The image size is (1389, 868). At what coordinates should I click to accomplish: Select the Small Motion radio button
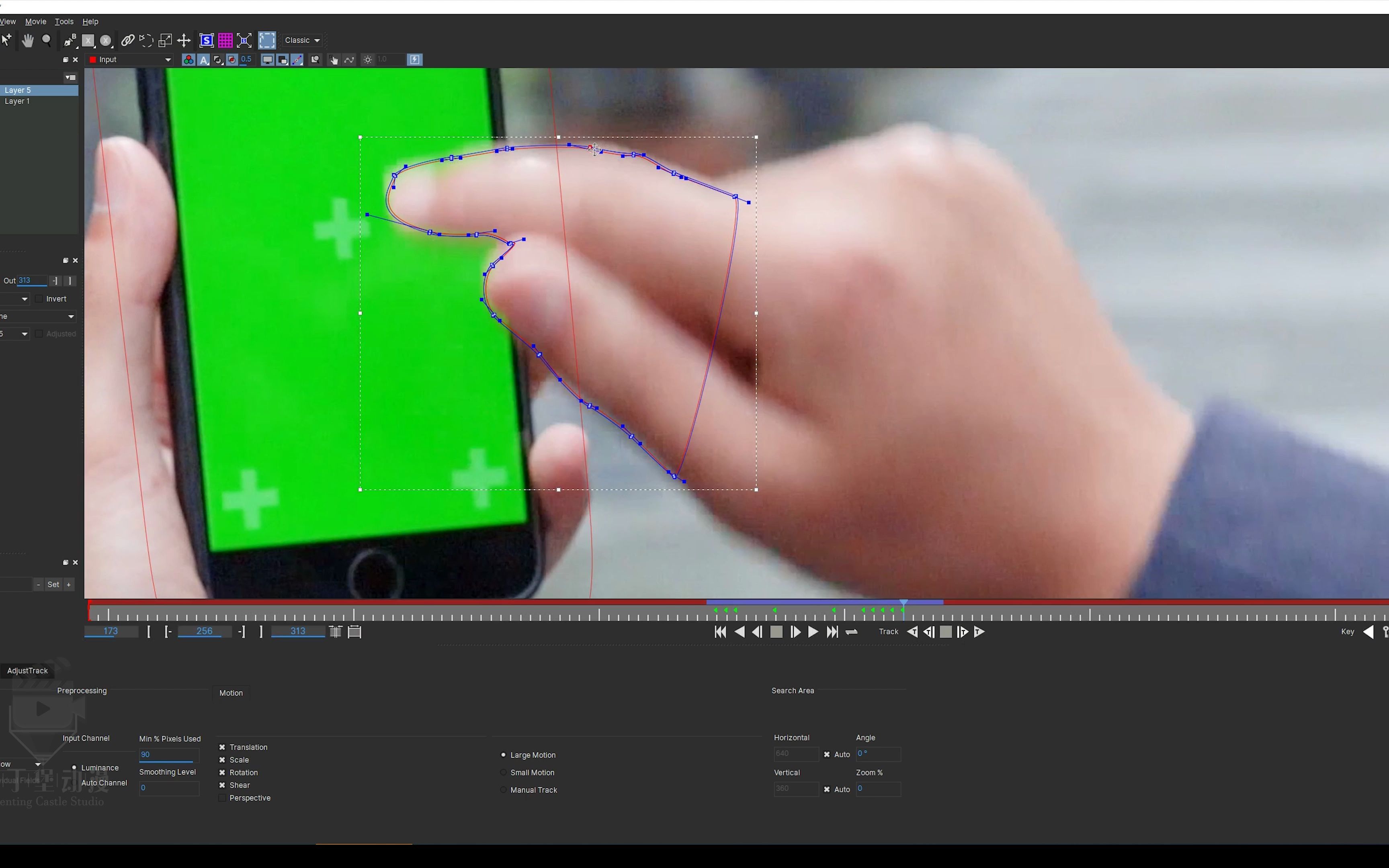click(503, 773)
